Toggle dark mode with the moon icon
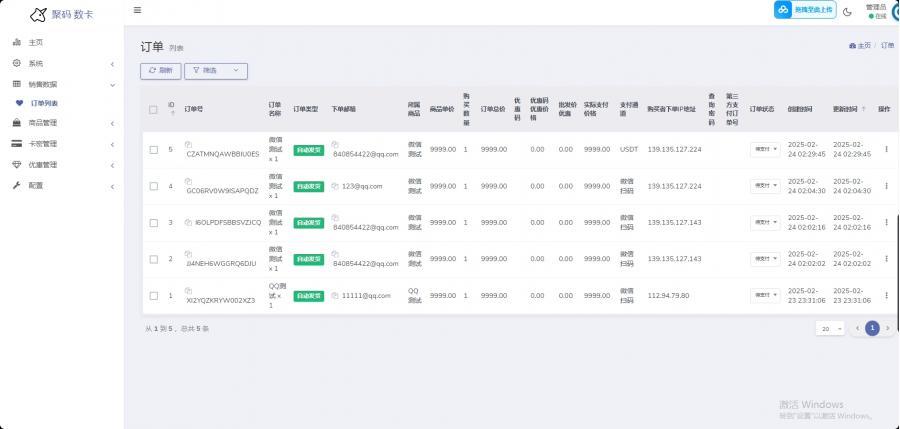This screenshot has width=900, height=429. pyautogui.click(x=848, y=12)
